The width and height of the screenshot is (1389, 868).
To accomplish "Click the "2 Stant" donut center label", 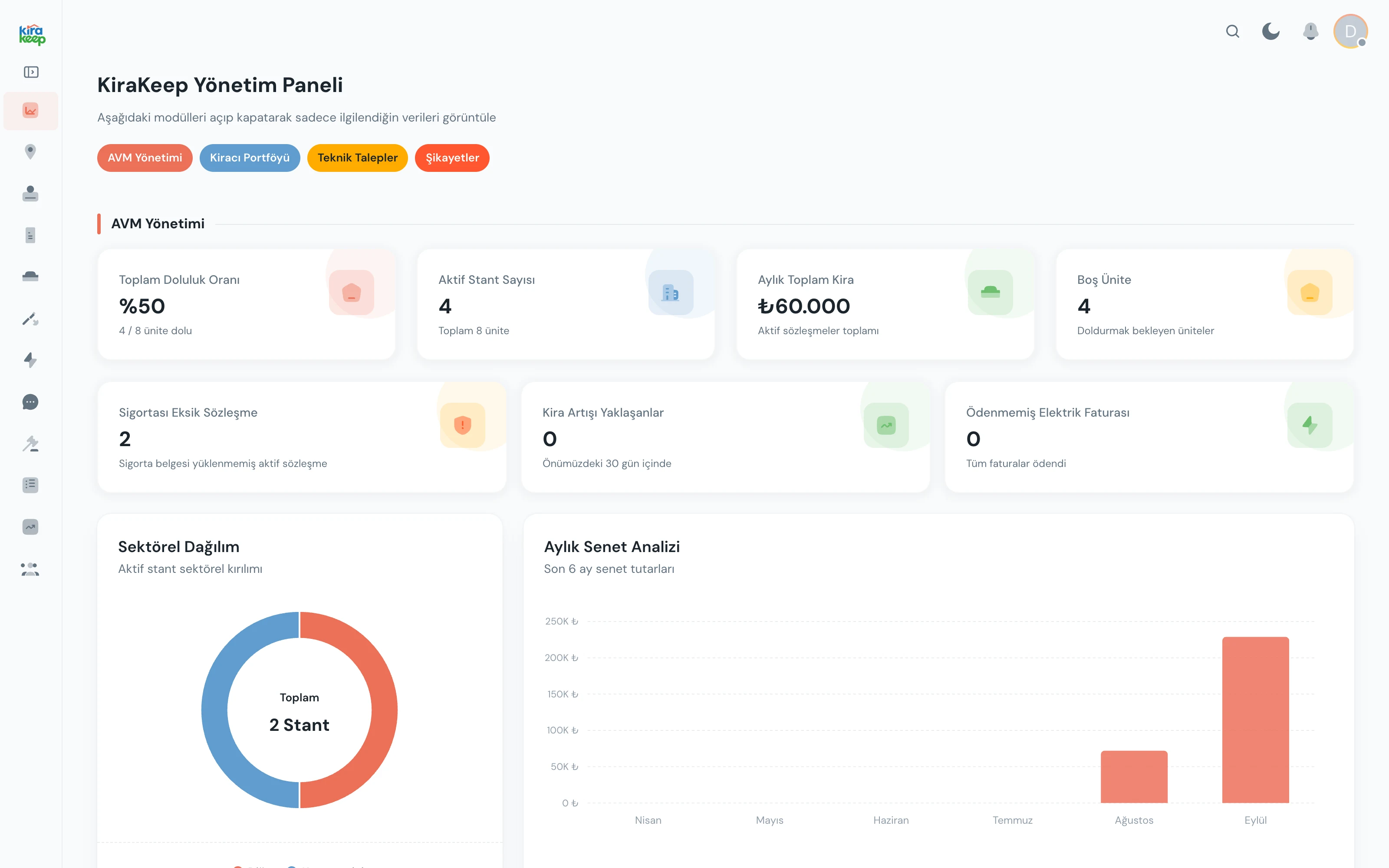I will pos(299,725).
